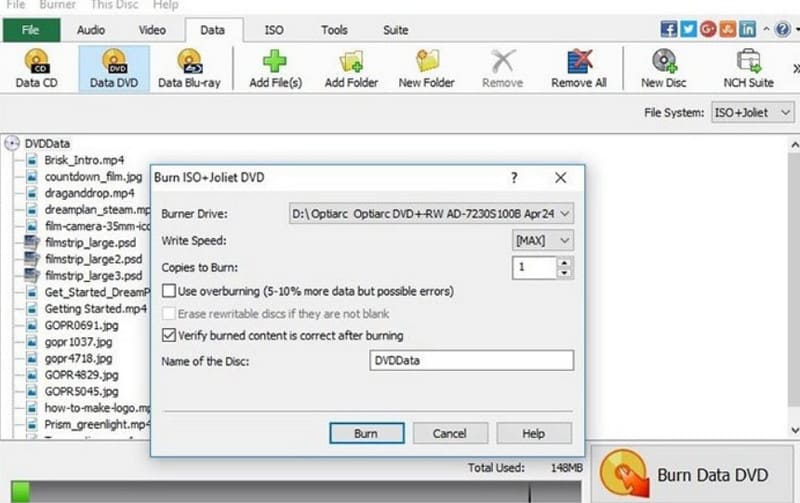Image resolution: width=800 pixels, height=503 pixels.
Task: Enable the Use overburning checkbox
Action: [169, 291]
